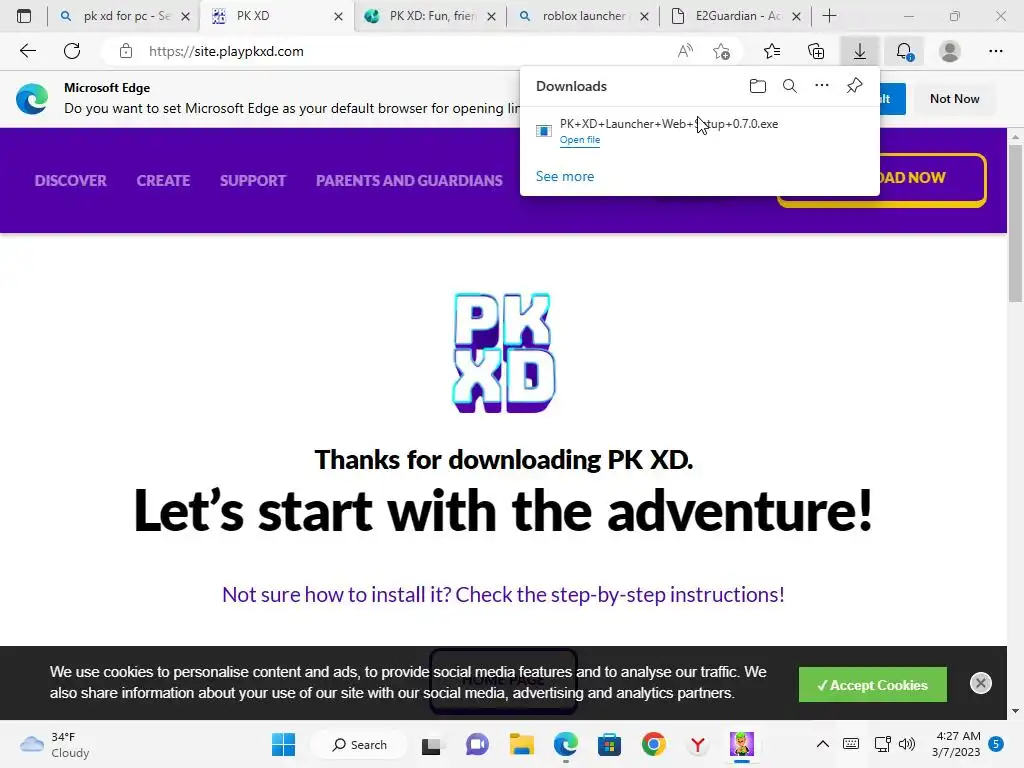Open the downloads folder icon
The image size is (1024, 768).
pos(758,86)
